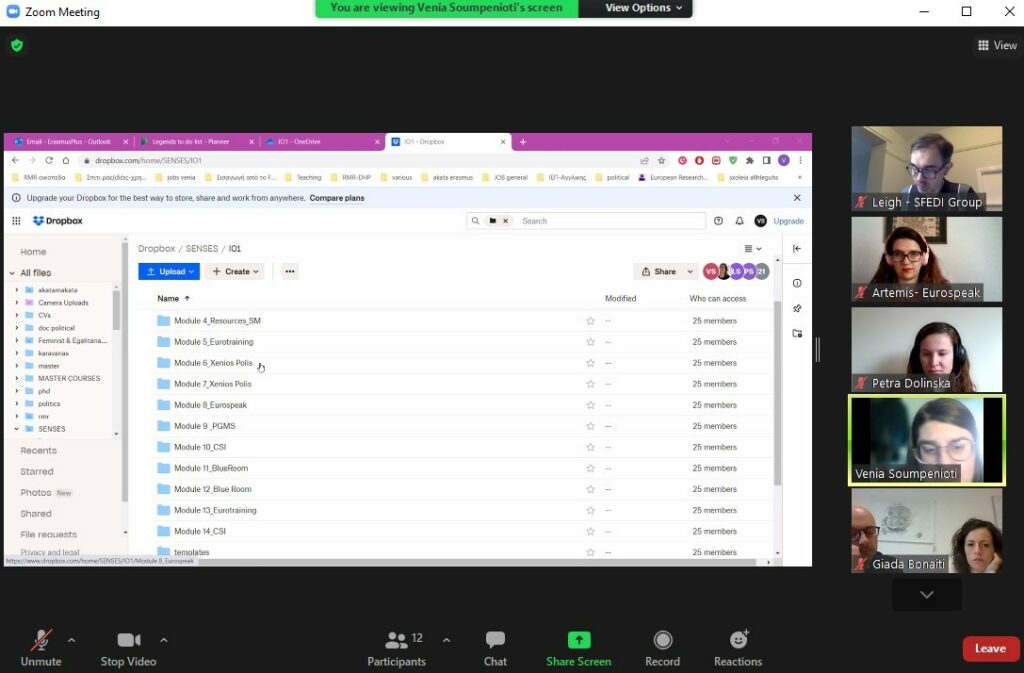The height and width of the screenshot is (673, 1024).
Task: Open Shared in the Dropbox sidebar
Action: 36,514
